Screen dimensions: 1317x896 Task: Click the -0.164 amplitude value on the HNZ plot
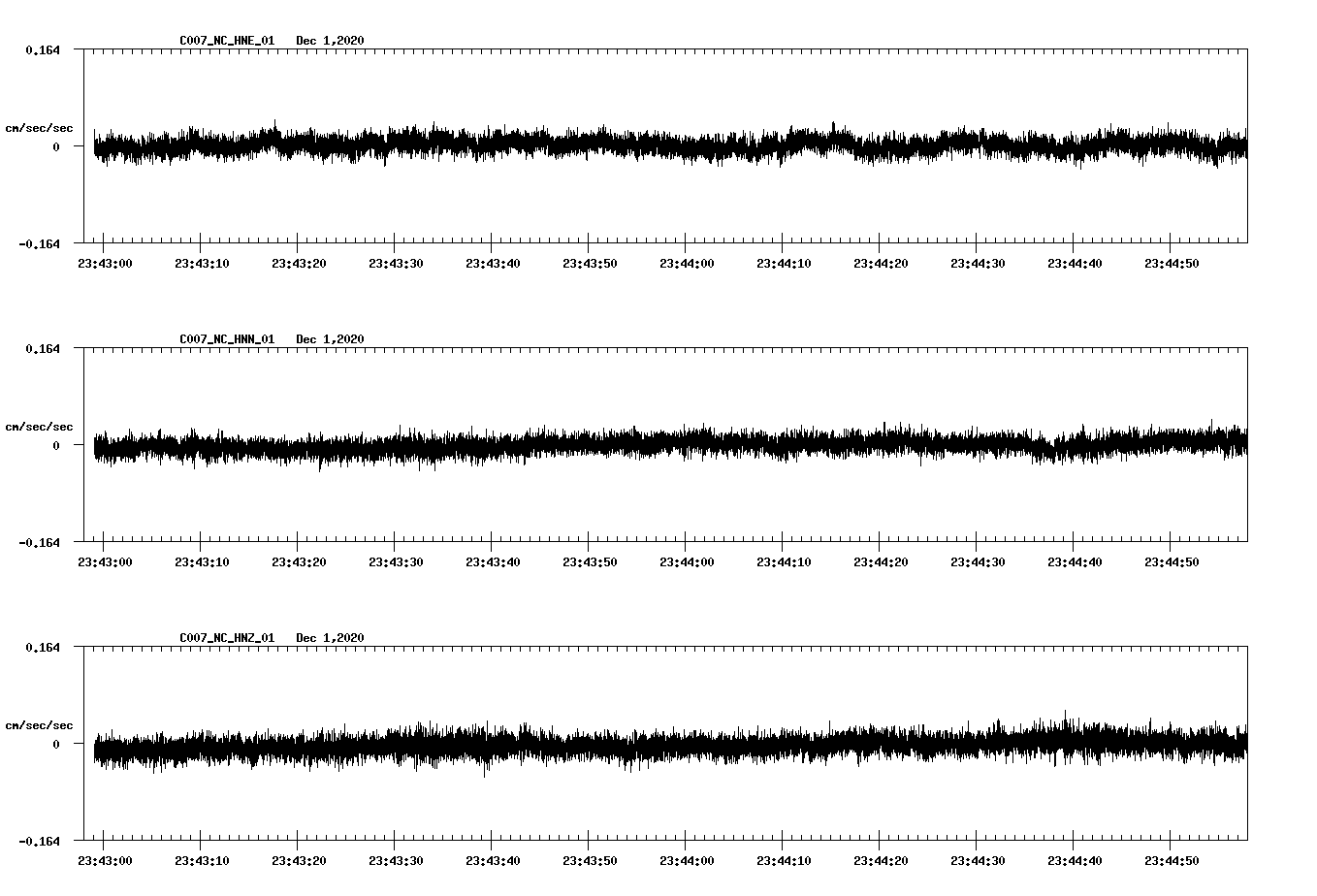pos(39,843)
